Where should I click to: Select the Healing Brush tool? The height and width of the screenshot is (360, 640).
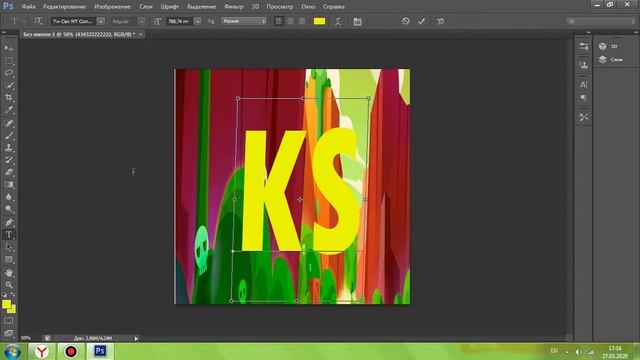pyautogui.click(x=9, y=123)
